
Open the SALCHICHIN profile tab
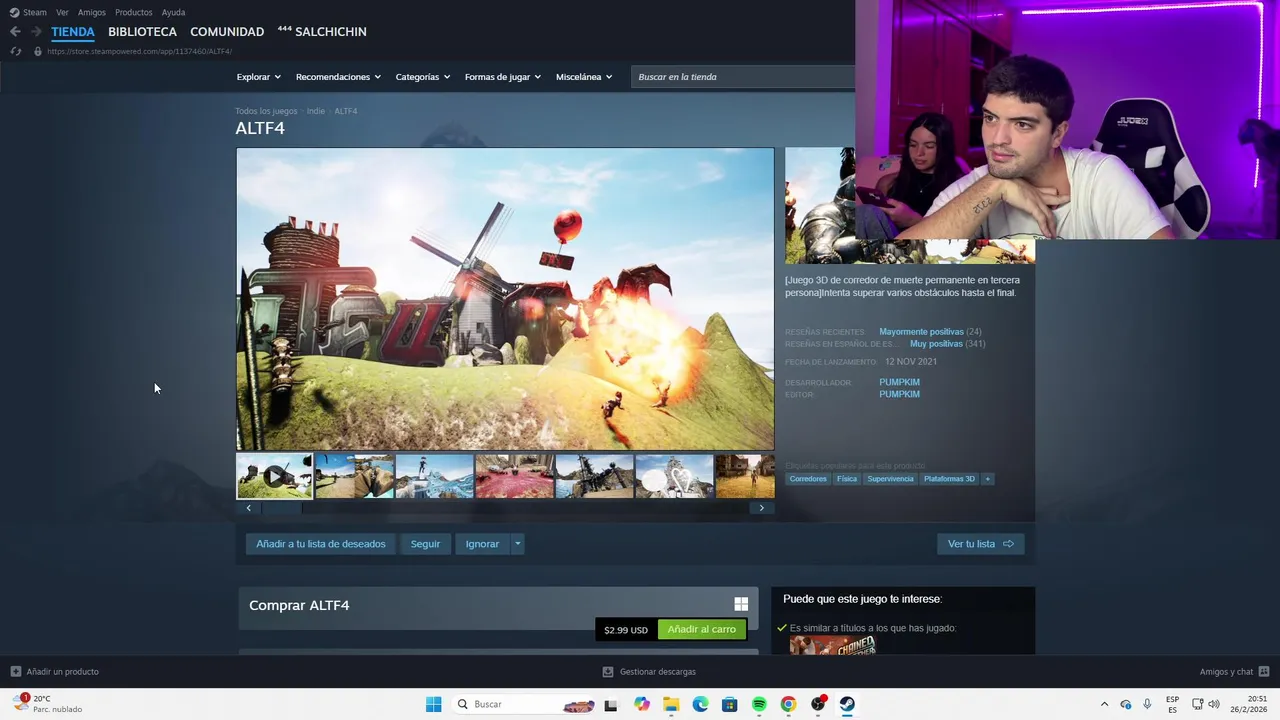click(322, 32)
